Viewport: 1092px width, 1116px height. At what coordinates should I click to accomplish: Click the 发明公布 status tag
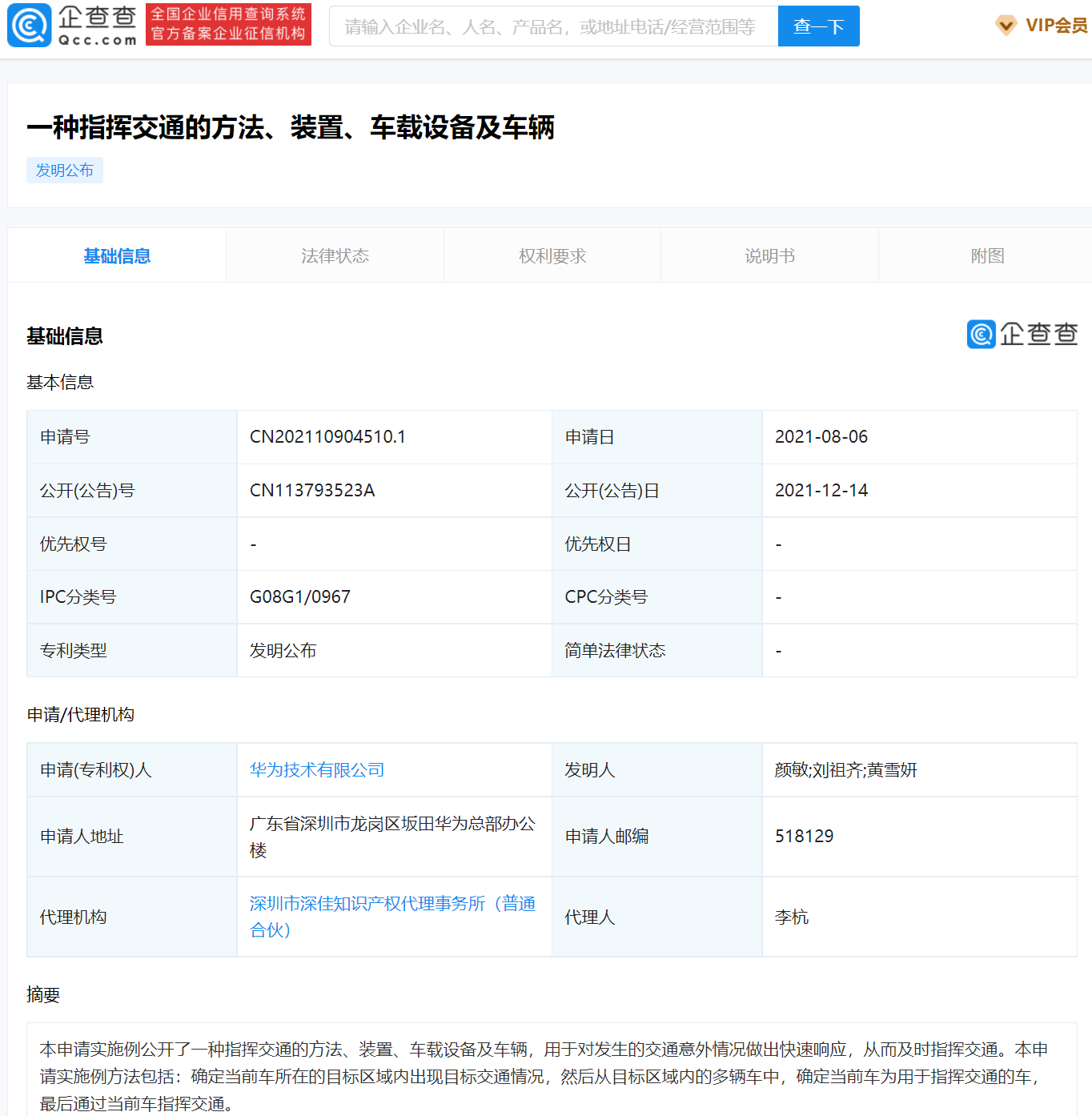click(x=65, y=170)
